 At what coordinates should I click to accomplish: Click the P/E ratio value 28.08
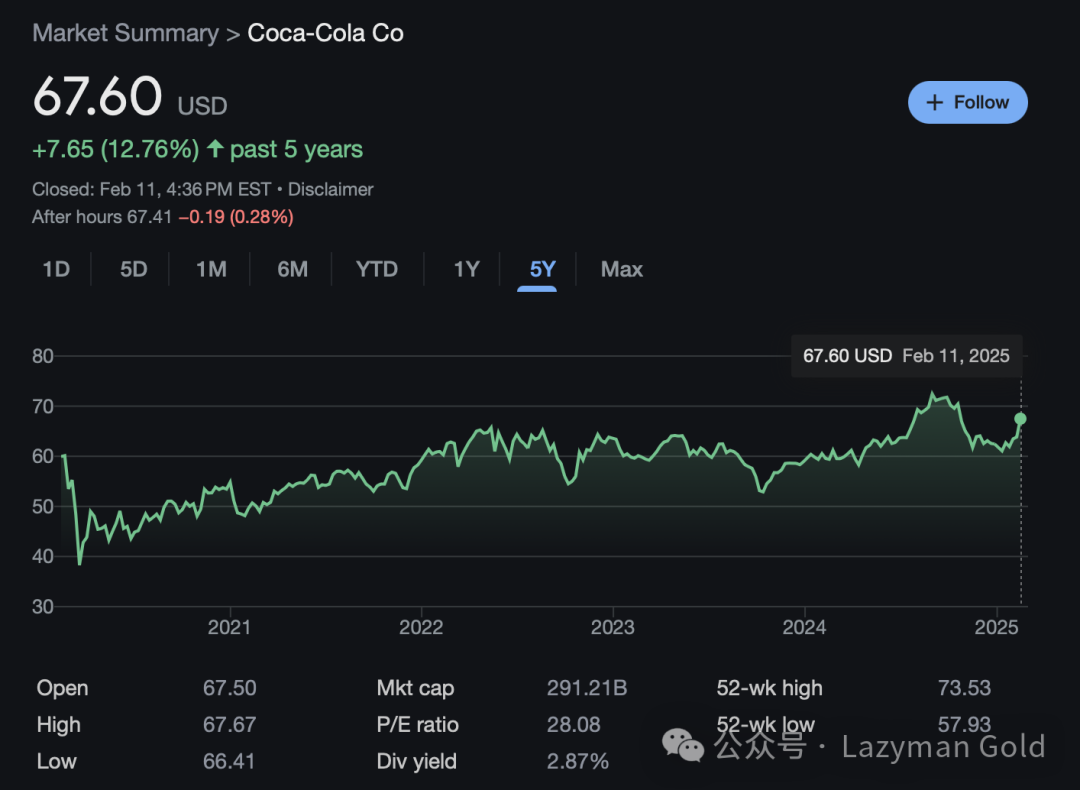[573, 725]
